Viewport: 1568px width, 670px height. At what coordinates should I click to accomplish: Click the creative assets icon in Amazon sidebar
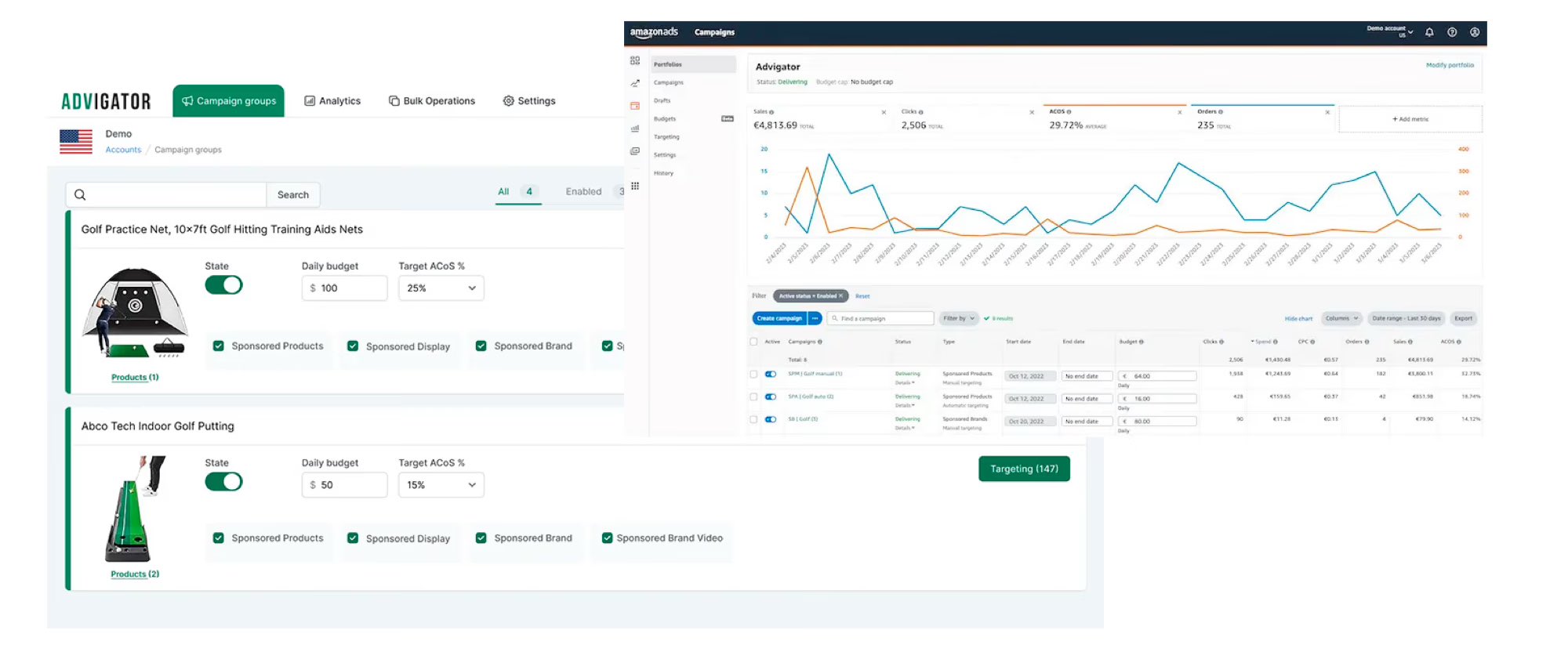(x=635, y=151)
